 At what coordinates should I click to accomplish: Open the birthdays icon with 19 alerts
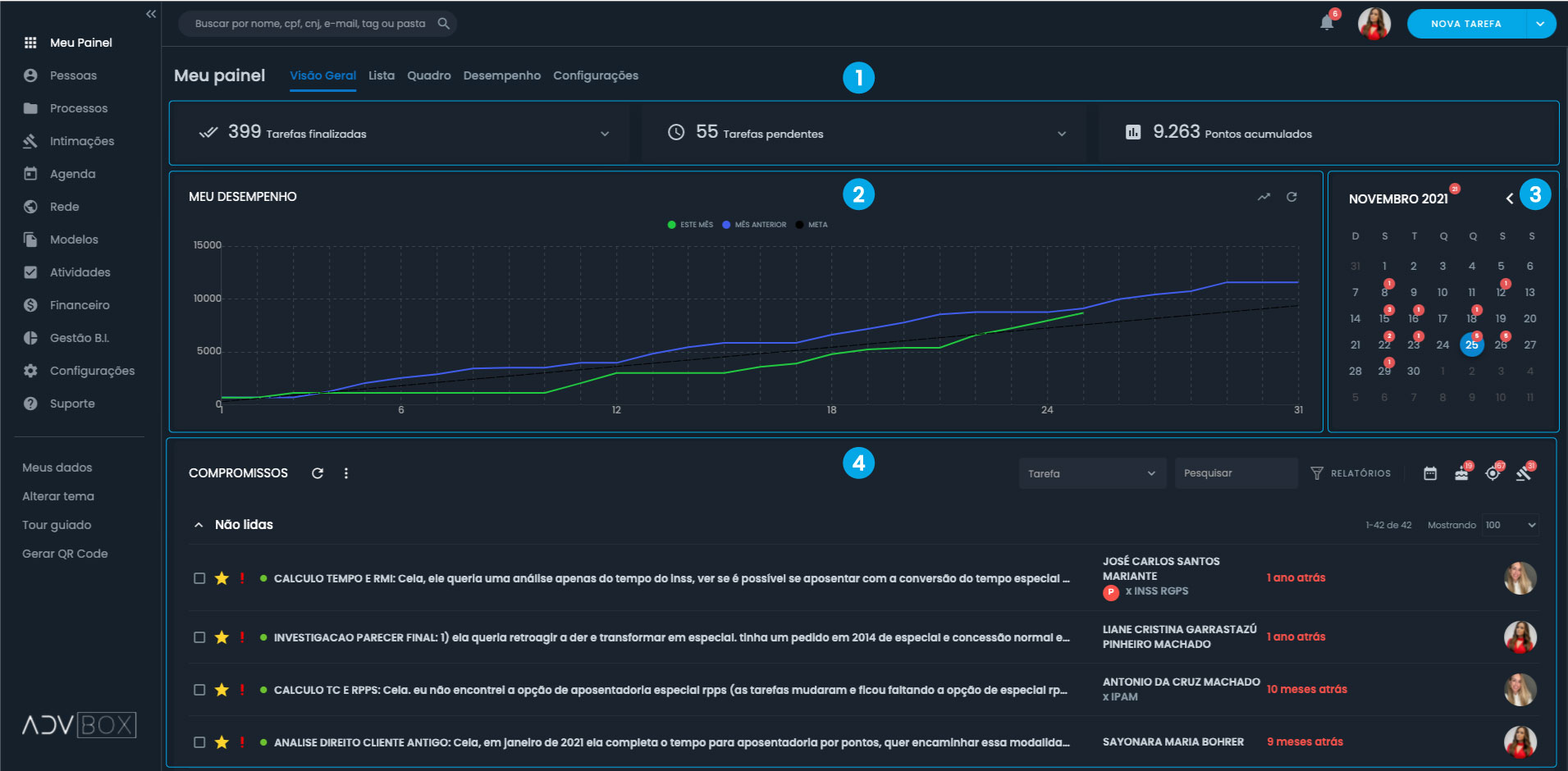click(x=1462, y=473)
